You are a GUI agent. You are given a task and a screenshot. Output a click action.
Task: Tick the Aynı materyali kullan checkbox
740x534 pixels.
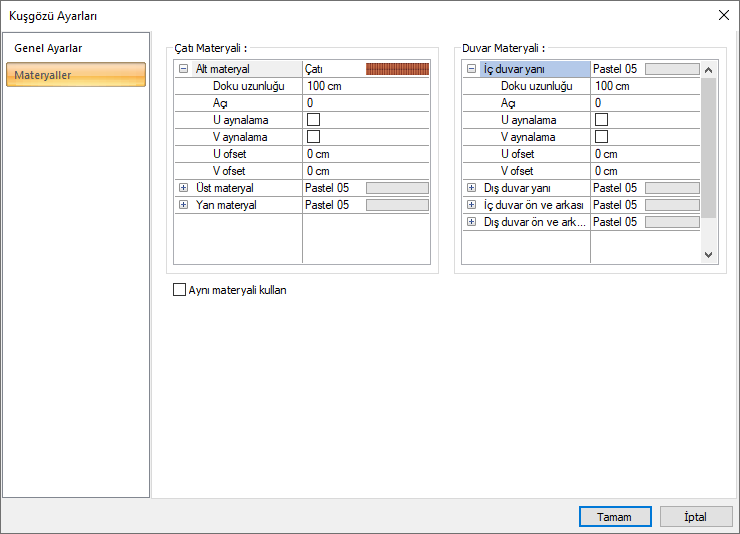click(x=180, y=290)
